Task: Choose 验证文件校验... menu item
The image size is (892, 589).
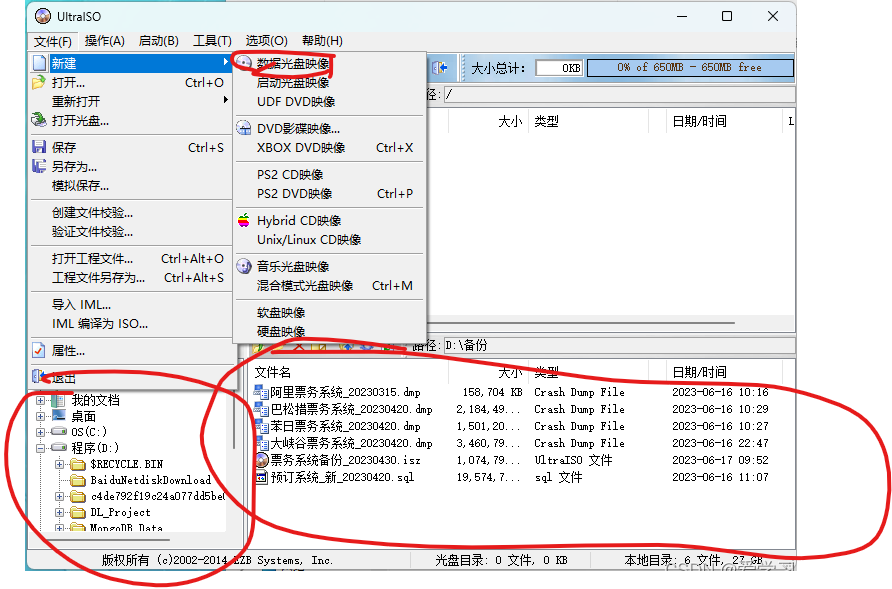Action: tap(131, 232)
